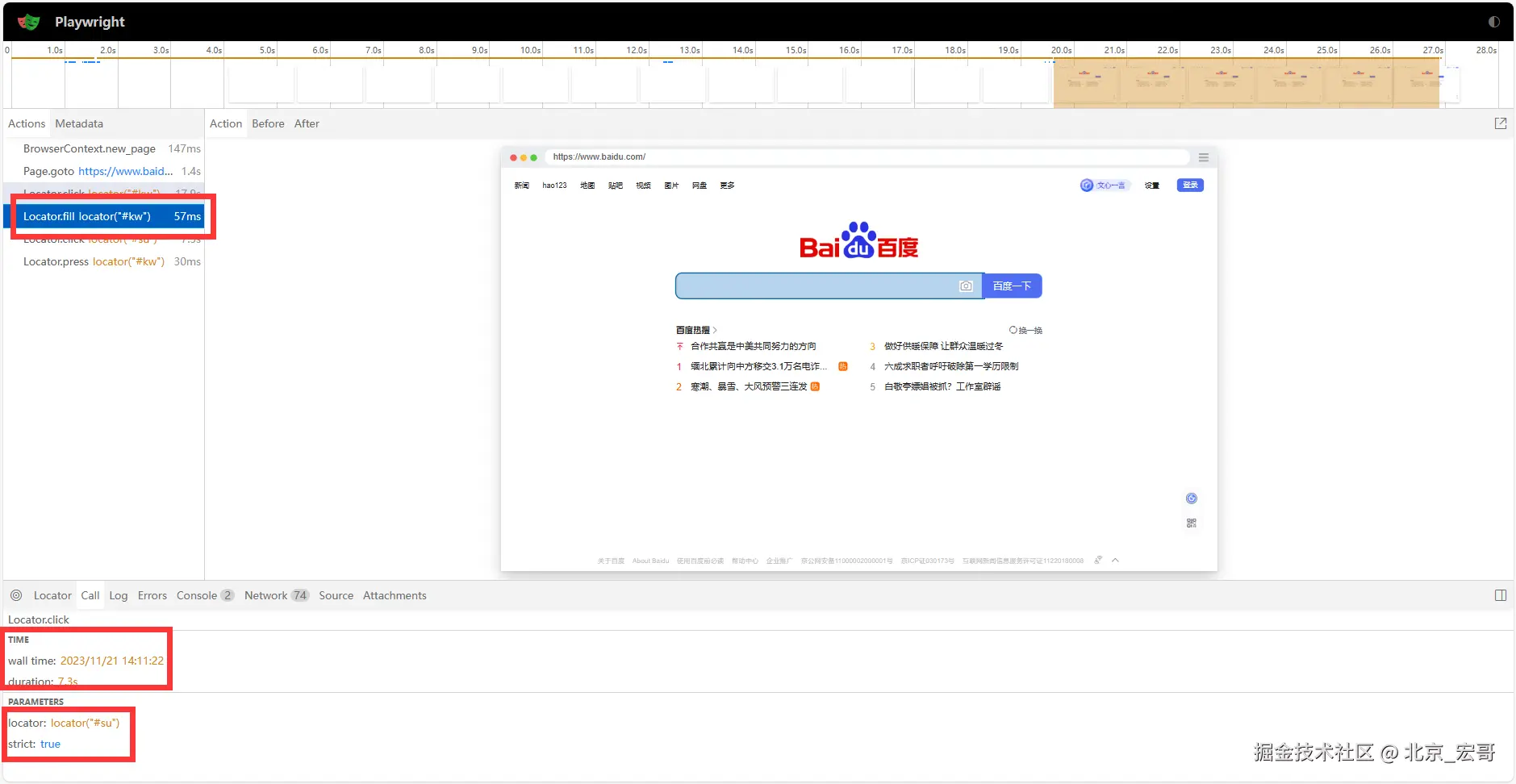This screenshot has height=784, width=1516.
Task: Click the 新闻 nav link
Action: point(522,186)
